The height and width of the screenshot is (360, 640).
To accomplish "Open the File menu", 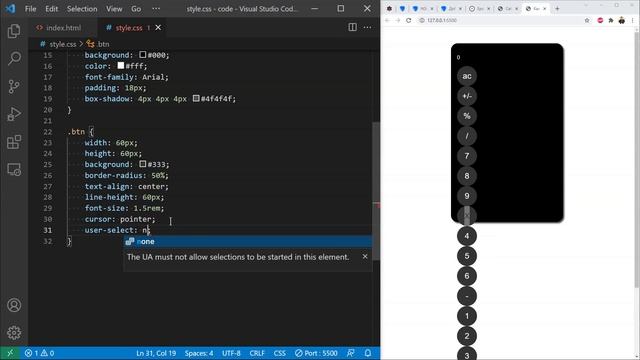I will (31, 9).
